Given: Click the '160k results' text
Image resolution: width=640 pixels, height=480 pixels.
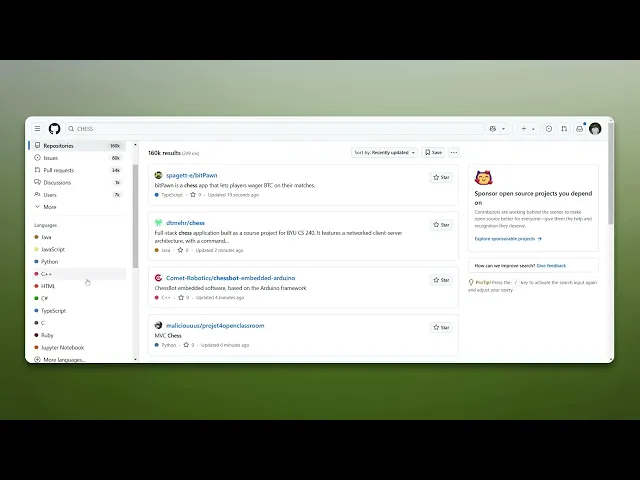Looking at the screenshot, I should (x=164, y=153).
